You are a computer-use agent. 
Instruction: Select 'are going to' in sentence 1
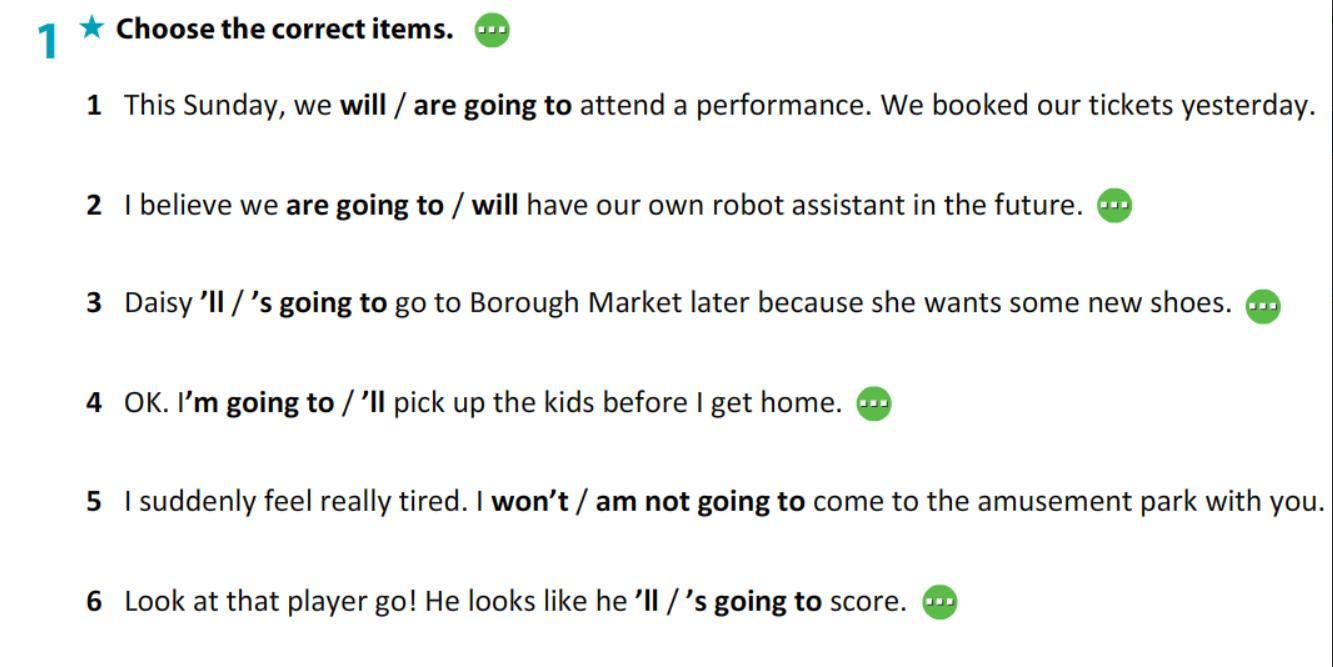click(x=493, y=106)
